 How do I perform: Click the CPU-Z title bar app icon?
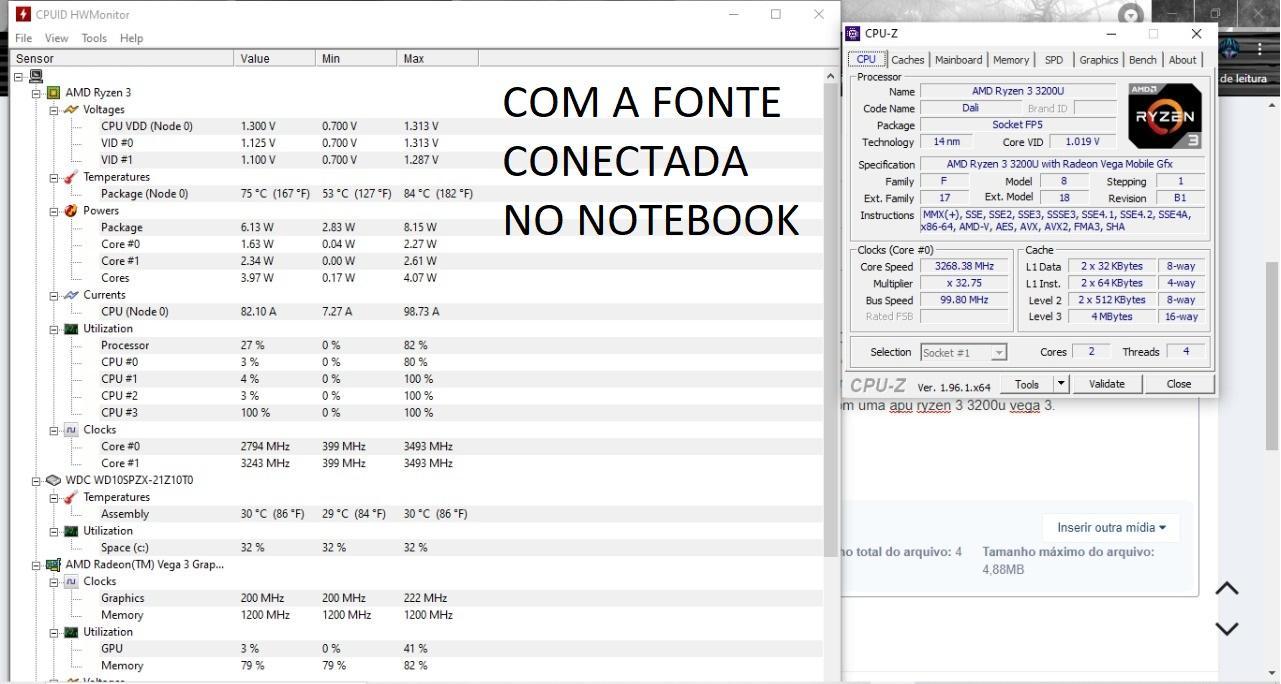coord(853,33)
